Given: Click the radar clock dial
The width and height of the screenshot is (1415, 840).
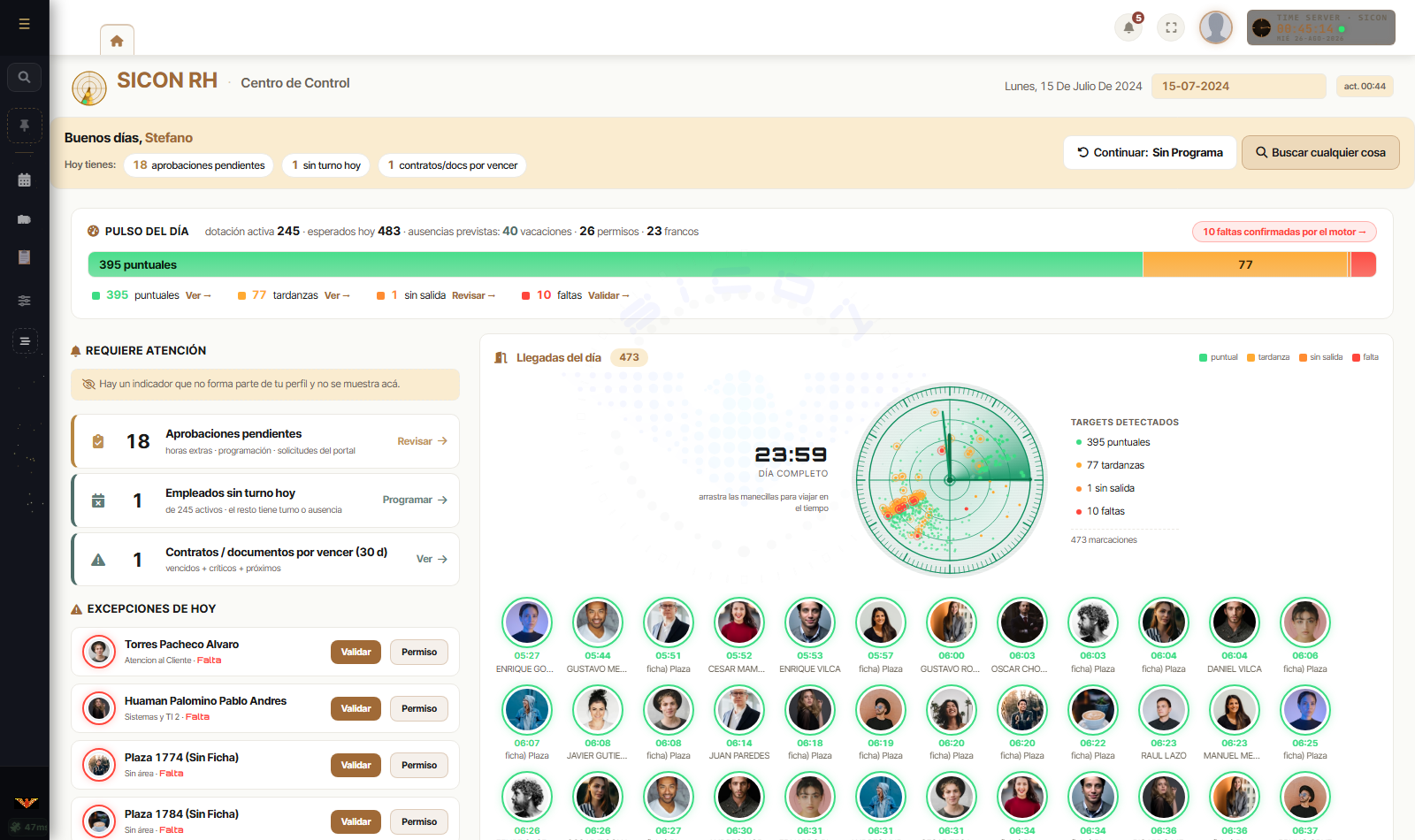Looking at the screenshot, I should coord(950,480).
